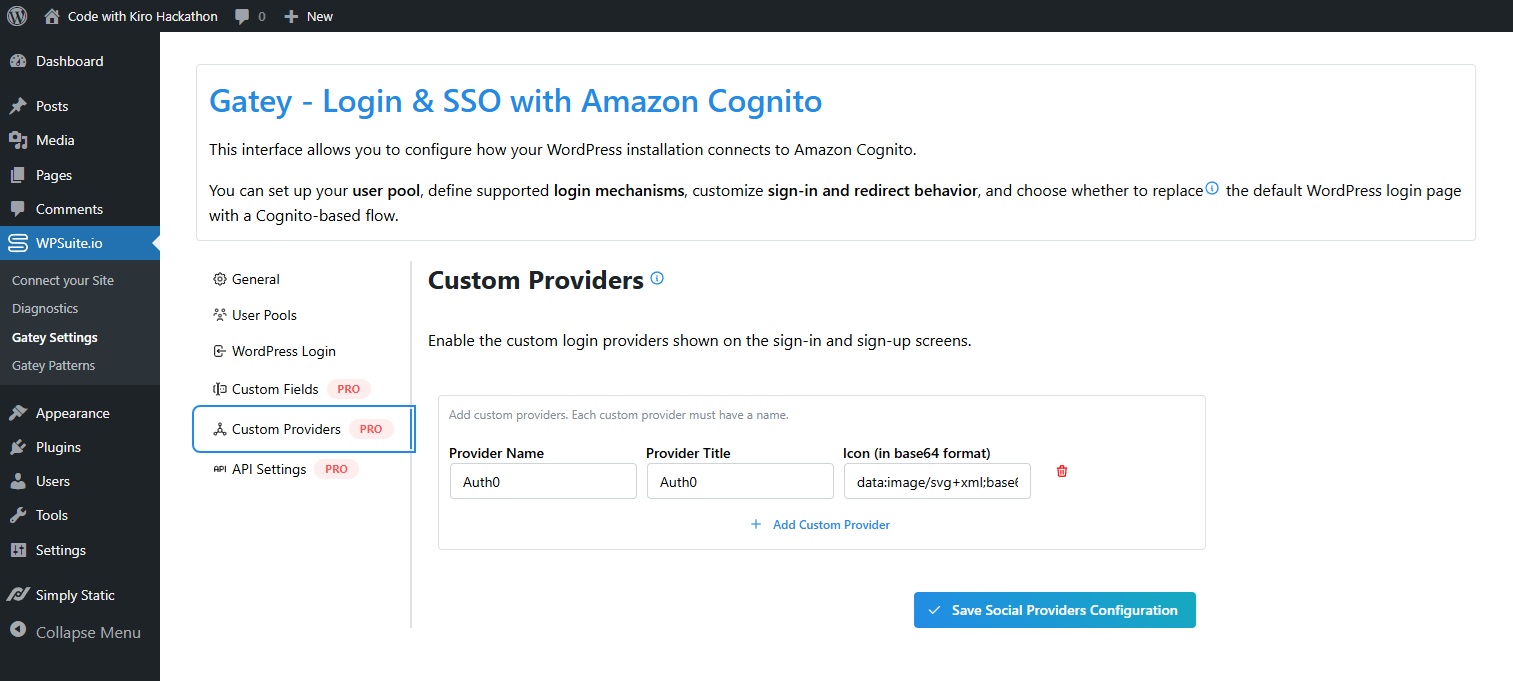1513x681 pixels.
Task: Focus the Provider Name input field
Action: point(542,481)
